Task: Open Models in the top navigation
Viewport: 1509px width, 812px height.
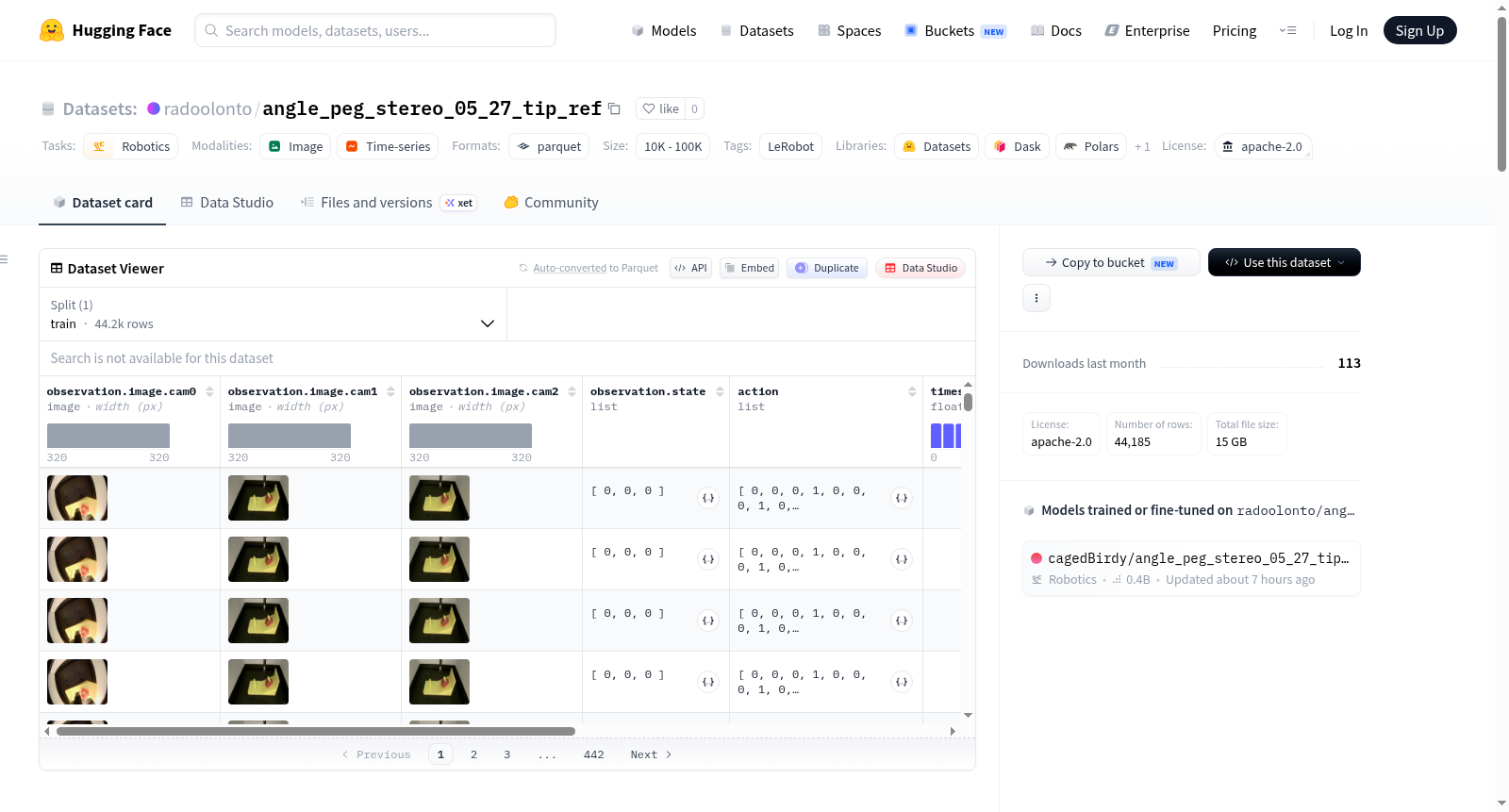Action: 664,30
